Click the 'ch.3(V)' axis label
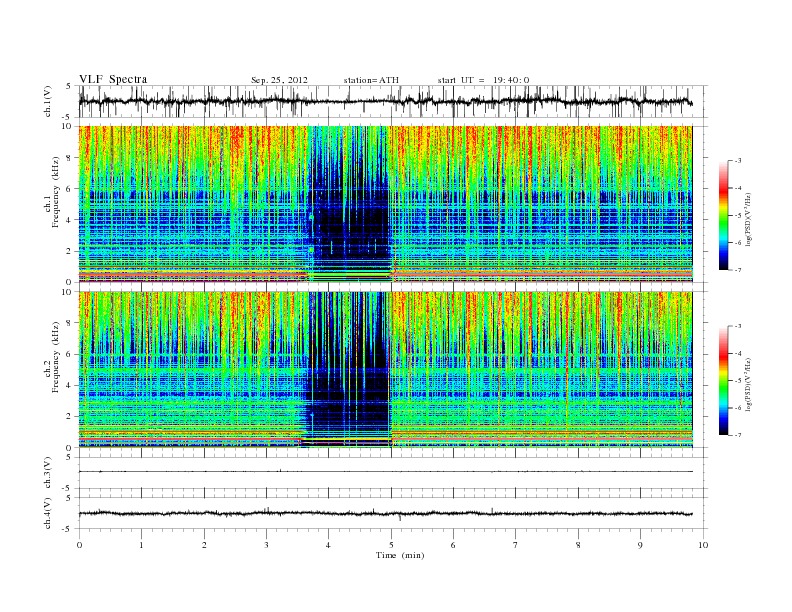This screenshot has width=792, height=612. 48,473
